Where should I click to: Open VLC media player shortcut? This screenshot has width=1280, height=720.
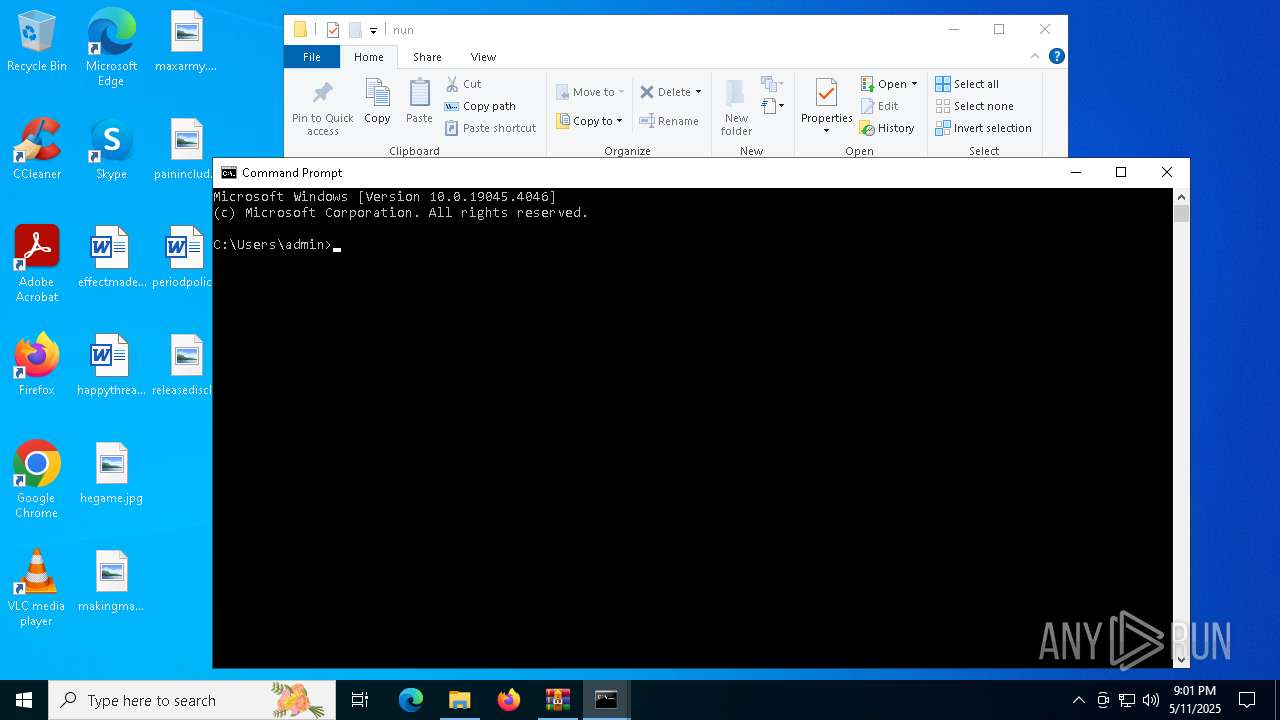tap(37, 588)
